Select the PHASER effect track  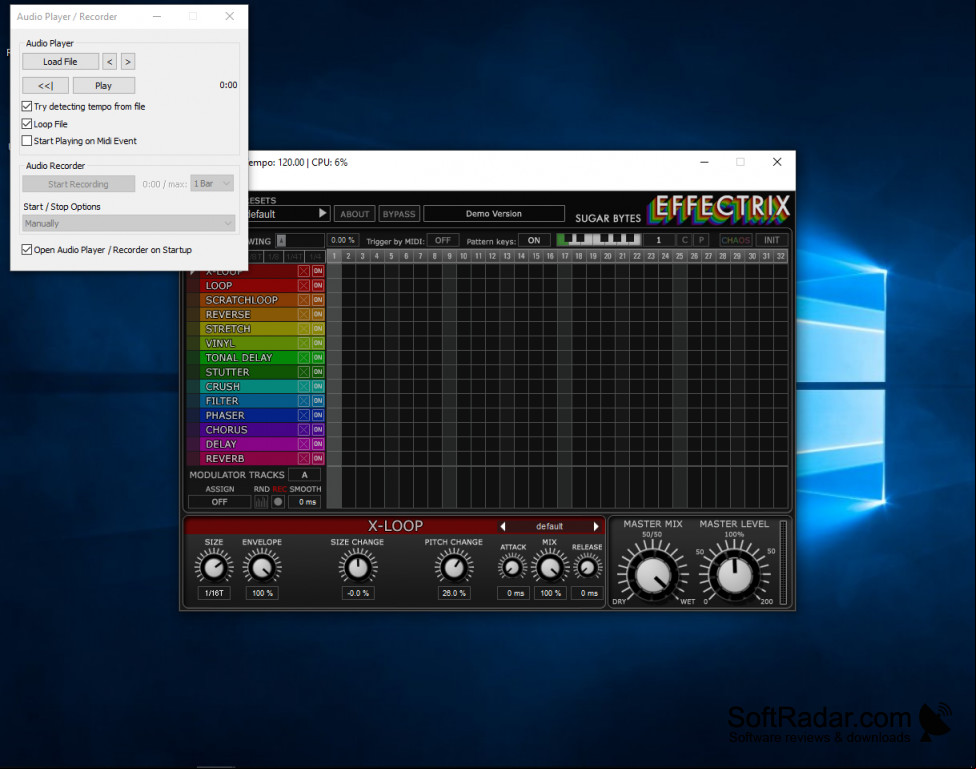tap(248, 415)
